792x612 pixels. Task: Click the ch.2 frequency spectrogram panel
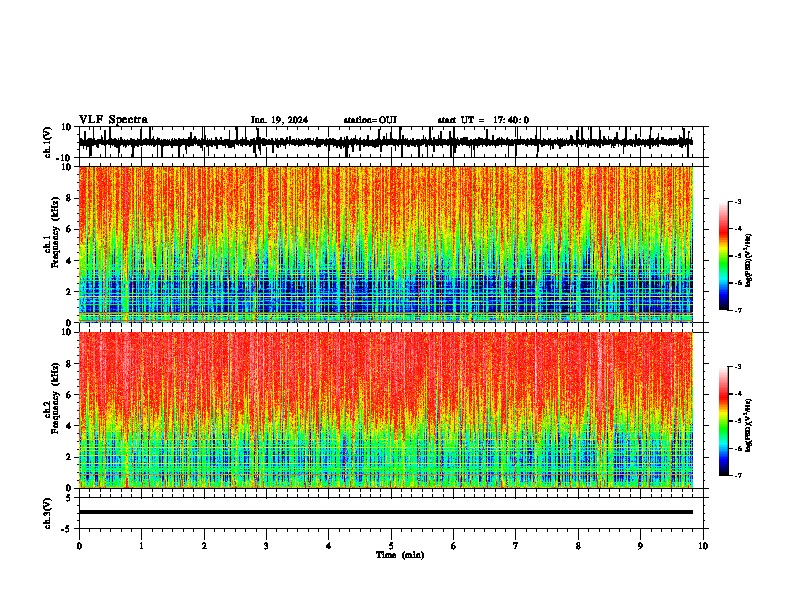pyautogui.click(x=386, y=410)
